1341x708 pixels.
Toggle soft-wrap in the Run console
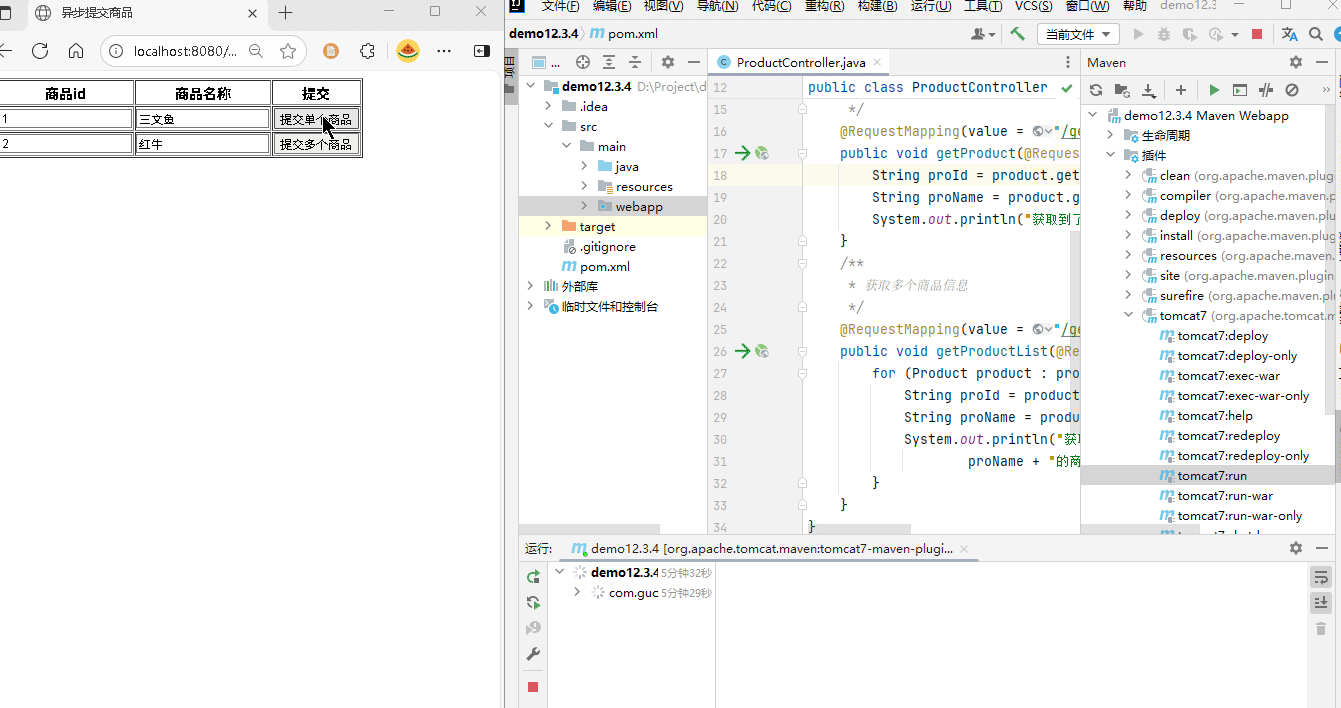coord(1320,577)
